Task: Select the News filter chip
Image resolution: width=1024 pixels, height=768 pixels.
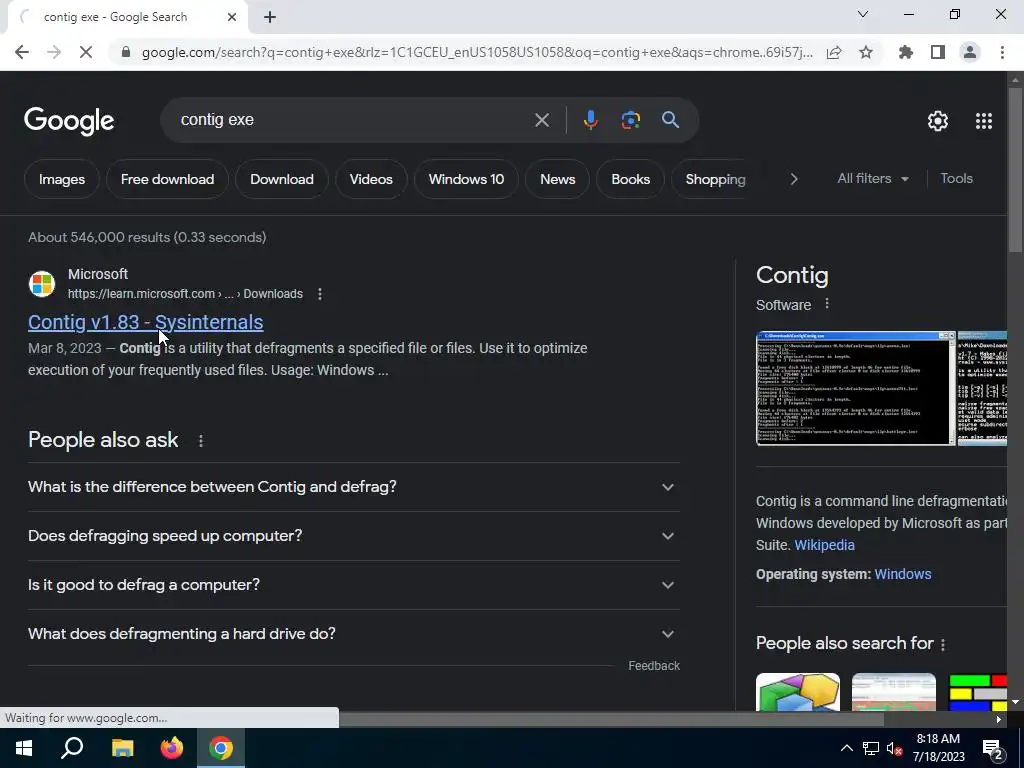Action: tap(558, 179)
